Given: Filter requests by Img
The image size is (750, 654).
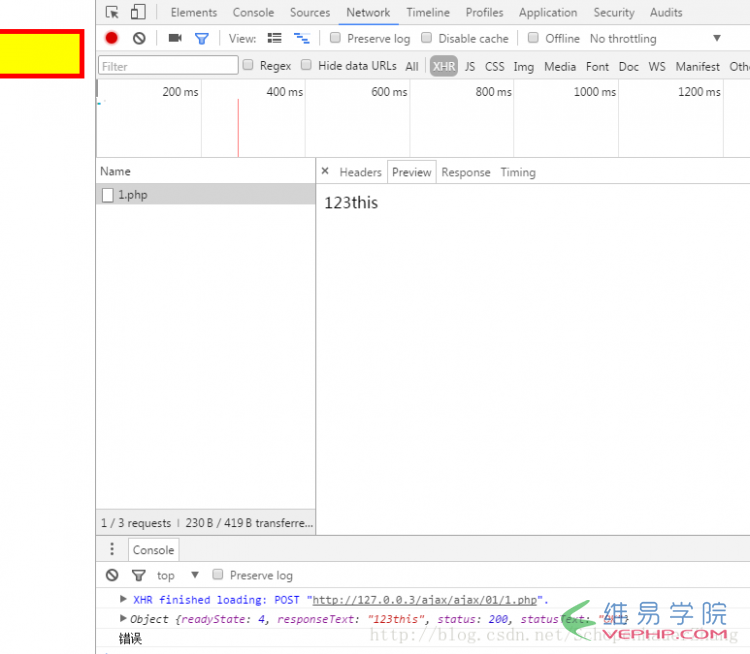Looking at the screenshot, I should [x=524, y=67].
